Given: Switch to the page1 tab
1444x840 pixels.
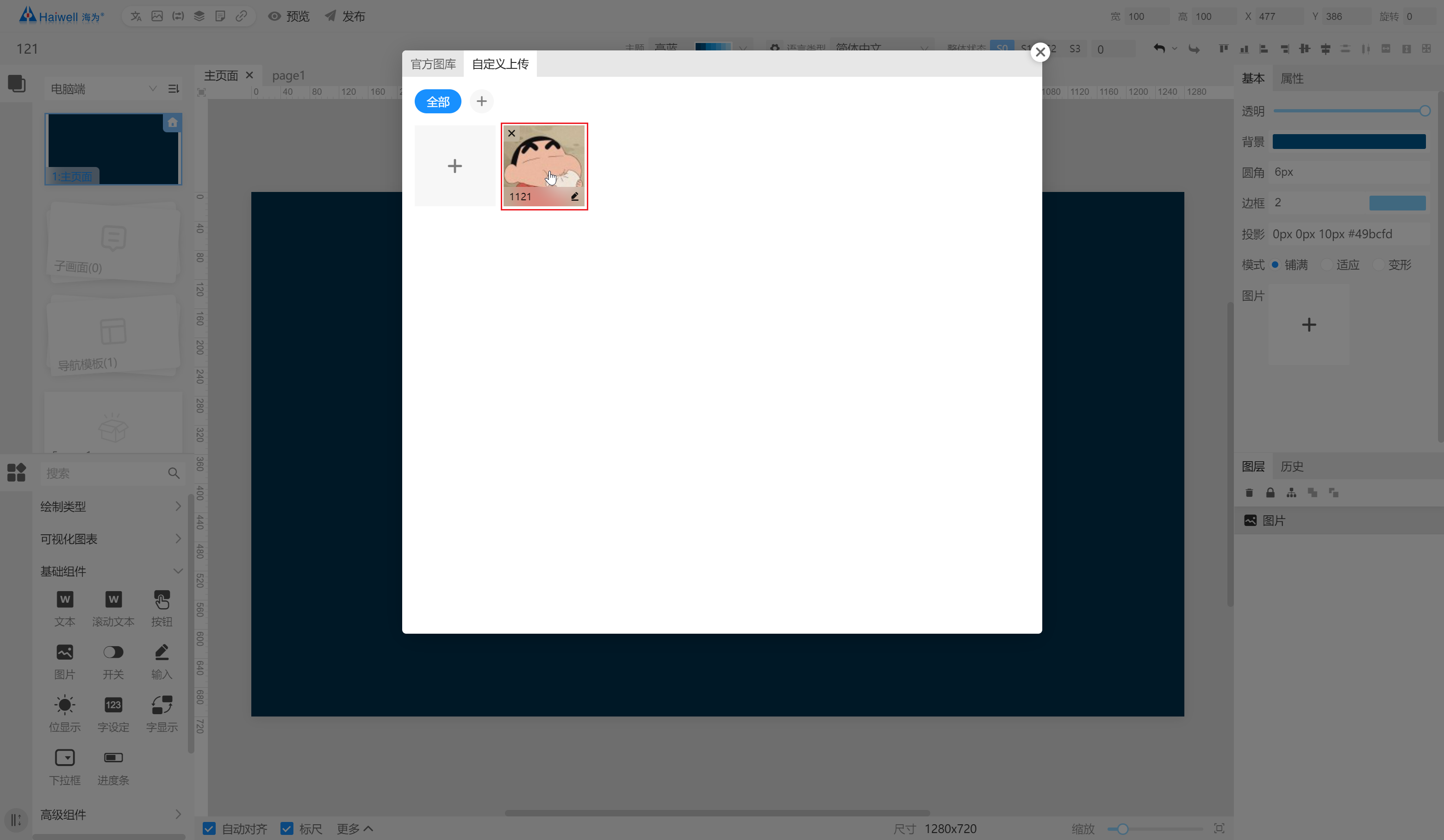Looking at the screenshot, I should [288, 75].
